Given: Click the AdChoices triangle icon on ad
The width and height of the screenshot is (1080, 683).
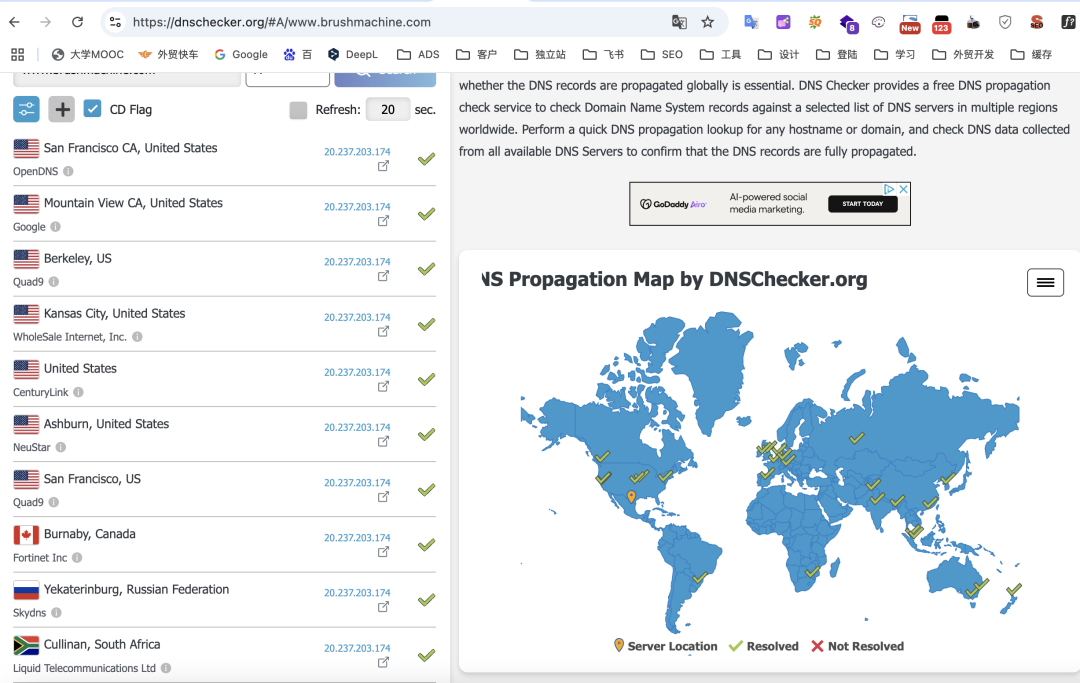Looking at the screenshot, I should coord(889,189).
